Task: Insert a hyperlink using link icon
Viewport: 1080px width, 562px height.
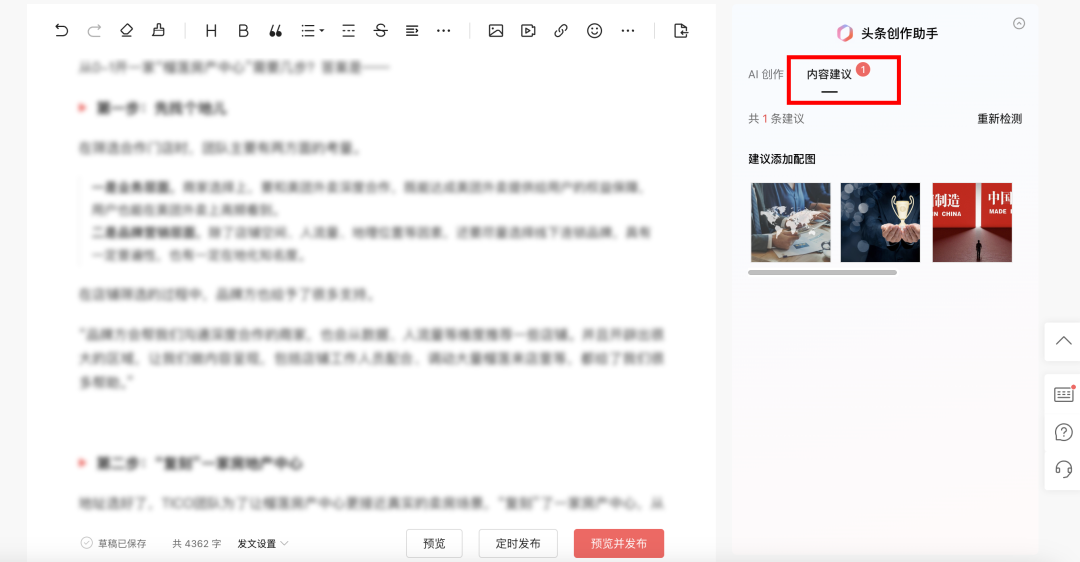Action: (x=561, y=31)
